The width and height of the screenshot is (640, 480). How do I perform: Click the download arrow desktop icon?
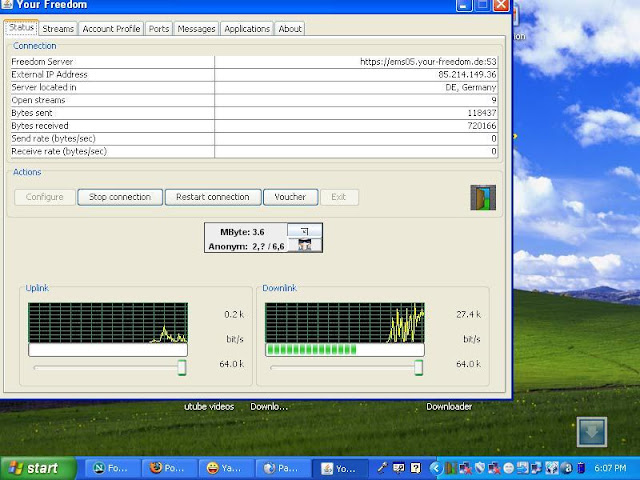[x=592, y=432]
